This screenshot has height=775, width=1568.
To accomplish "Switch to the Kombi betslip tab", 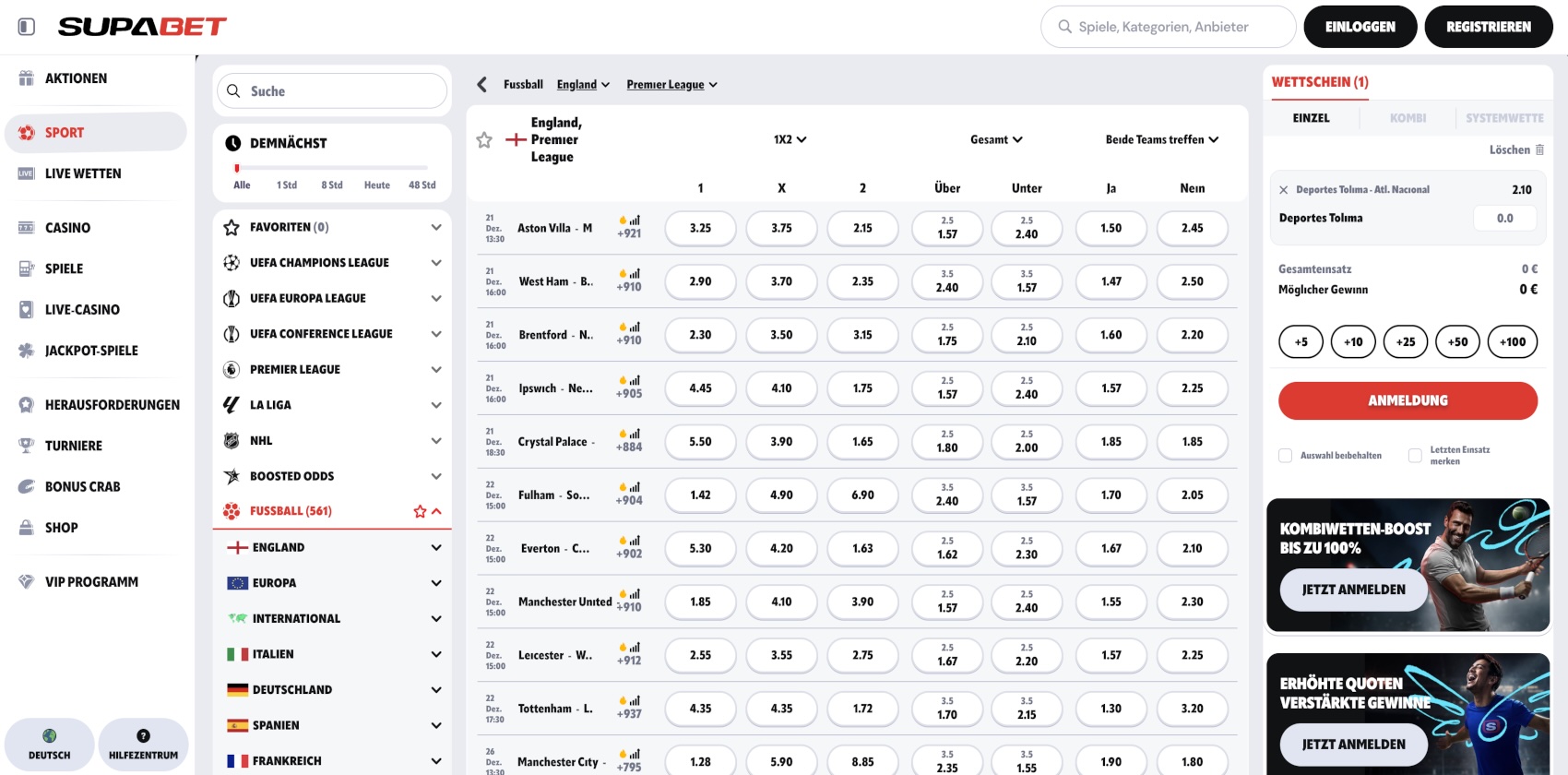I will (1408, 118).
